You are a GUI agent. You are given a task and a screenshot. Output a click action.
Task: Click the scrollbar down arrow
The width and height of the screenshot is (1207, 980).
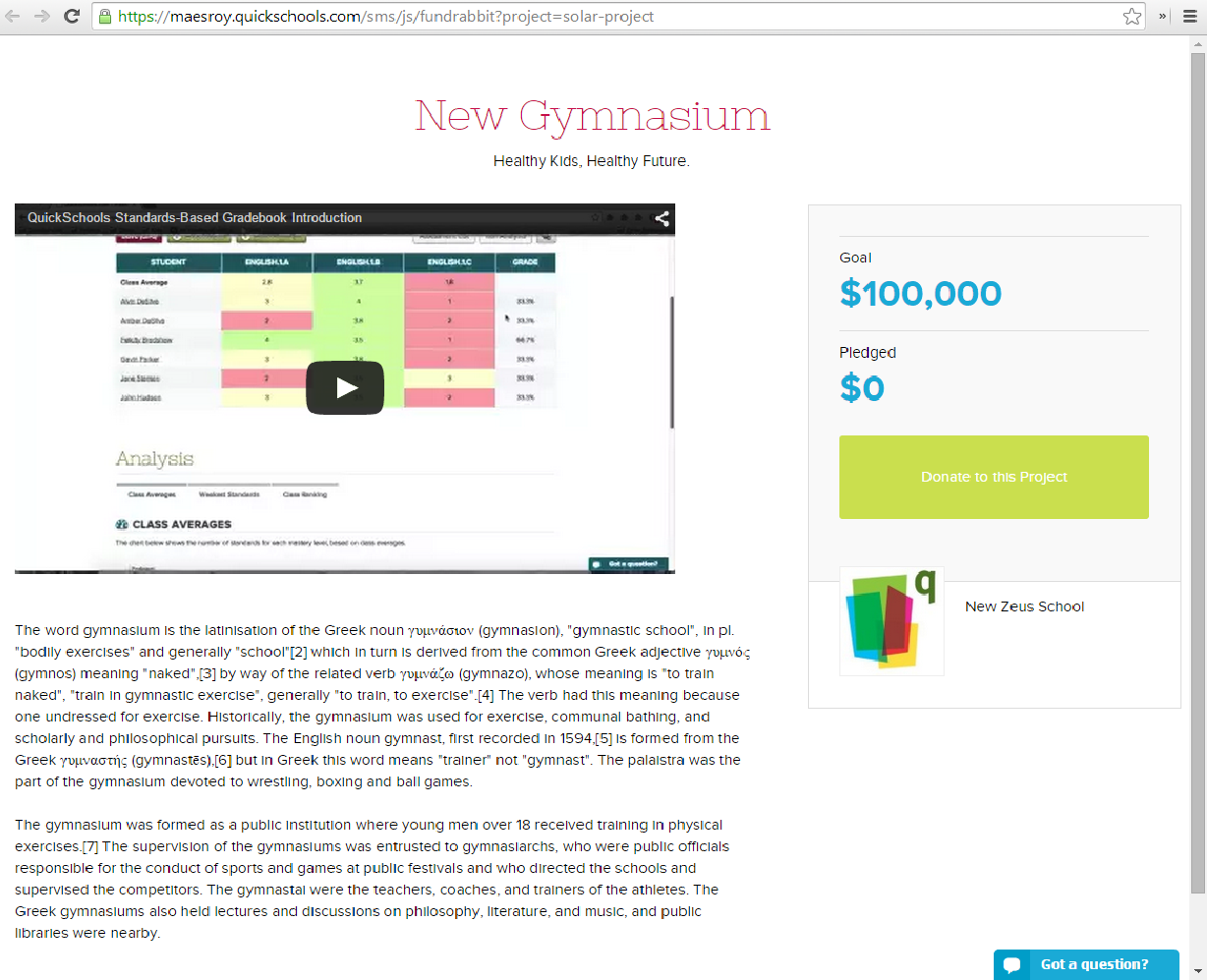tap(1199, 971)
